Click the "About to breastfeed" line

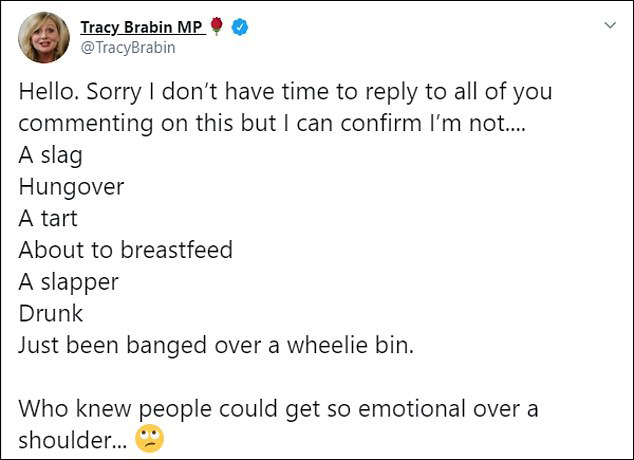(125, 250)
